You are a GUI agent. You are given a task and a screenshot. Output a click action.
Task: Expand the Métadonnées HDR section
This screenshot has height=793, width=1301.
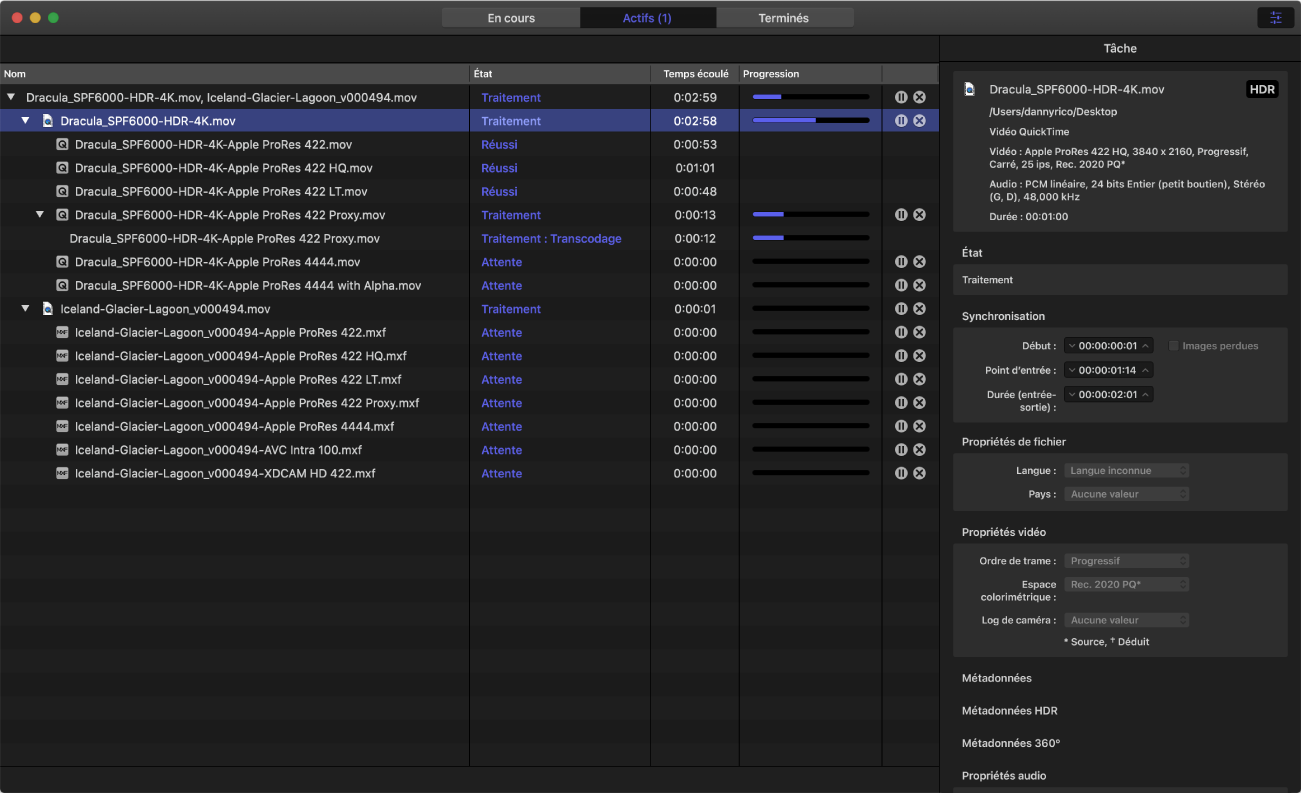point(1009,711)
